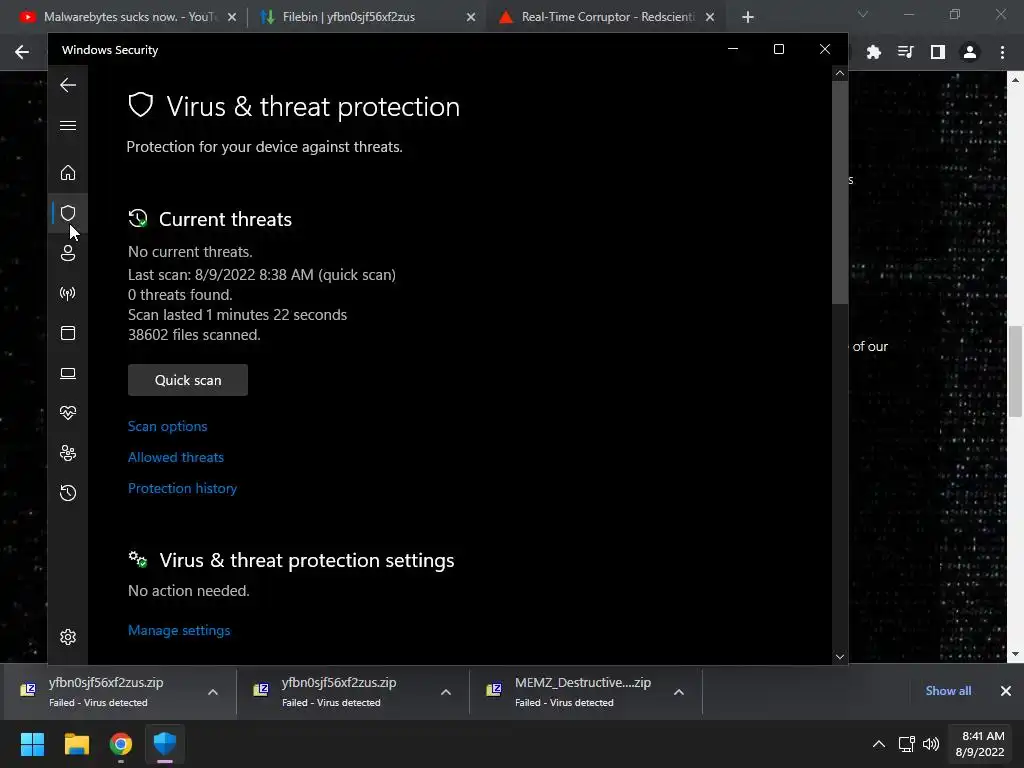Viewport: 1024px width, 768px height.
Task: Open Protection history link
Action: click(x=182, y=488)
